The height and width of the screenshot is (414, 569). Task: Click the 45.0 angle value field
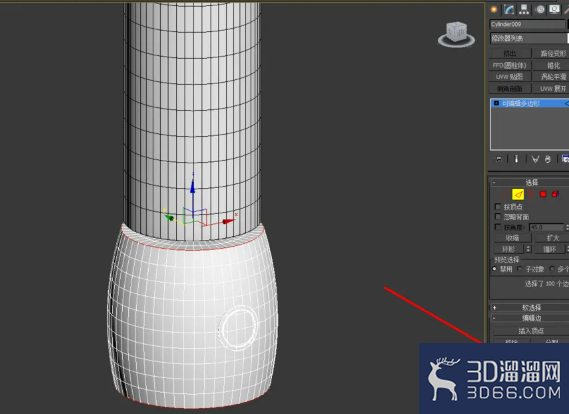click(547, 228)
